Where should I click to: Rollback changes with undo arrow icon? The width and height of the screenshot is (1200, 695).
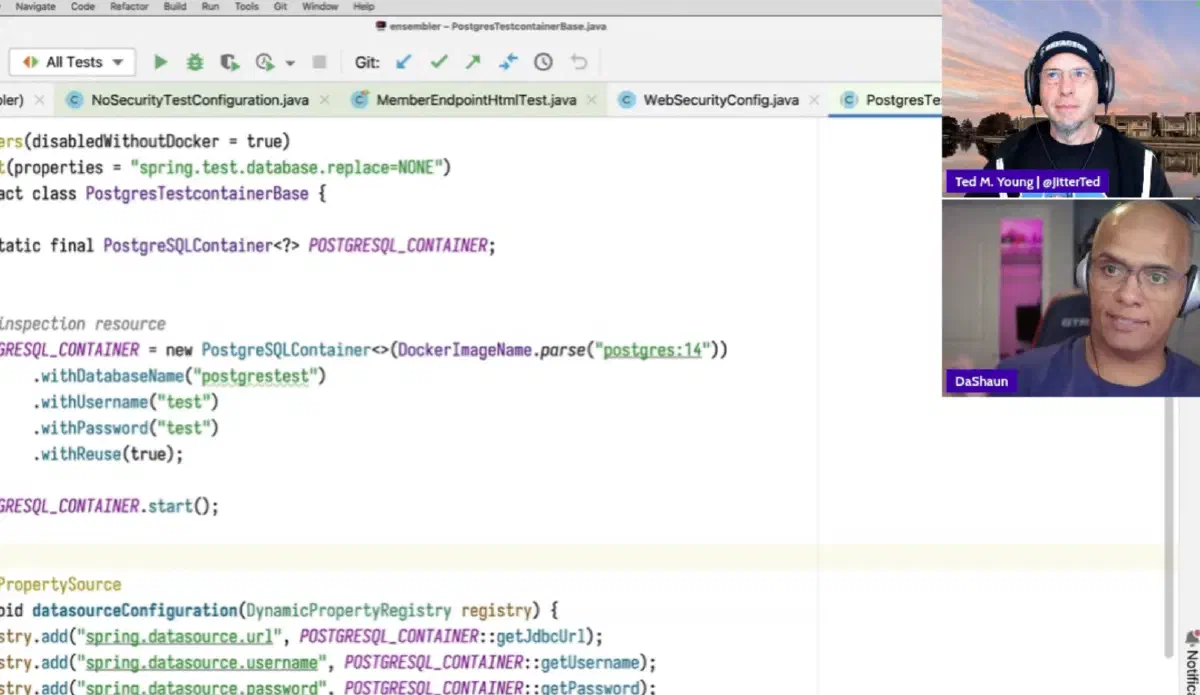(x=578, y=62)
